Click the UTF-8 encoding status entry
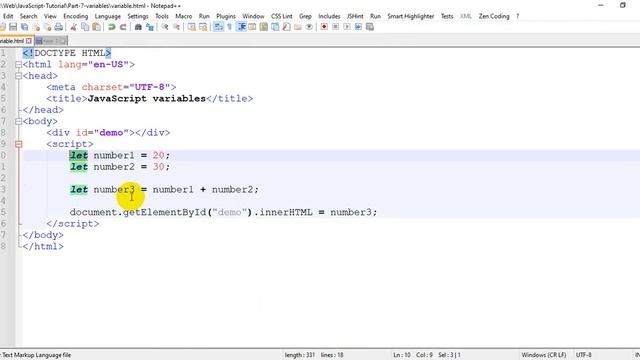Viewport: 640px width, 360px height. 584,355
